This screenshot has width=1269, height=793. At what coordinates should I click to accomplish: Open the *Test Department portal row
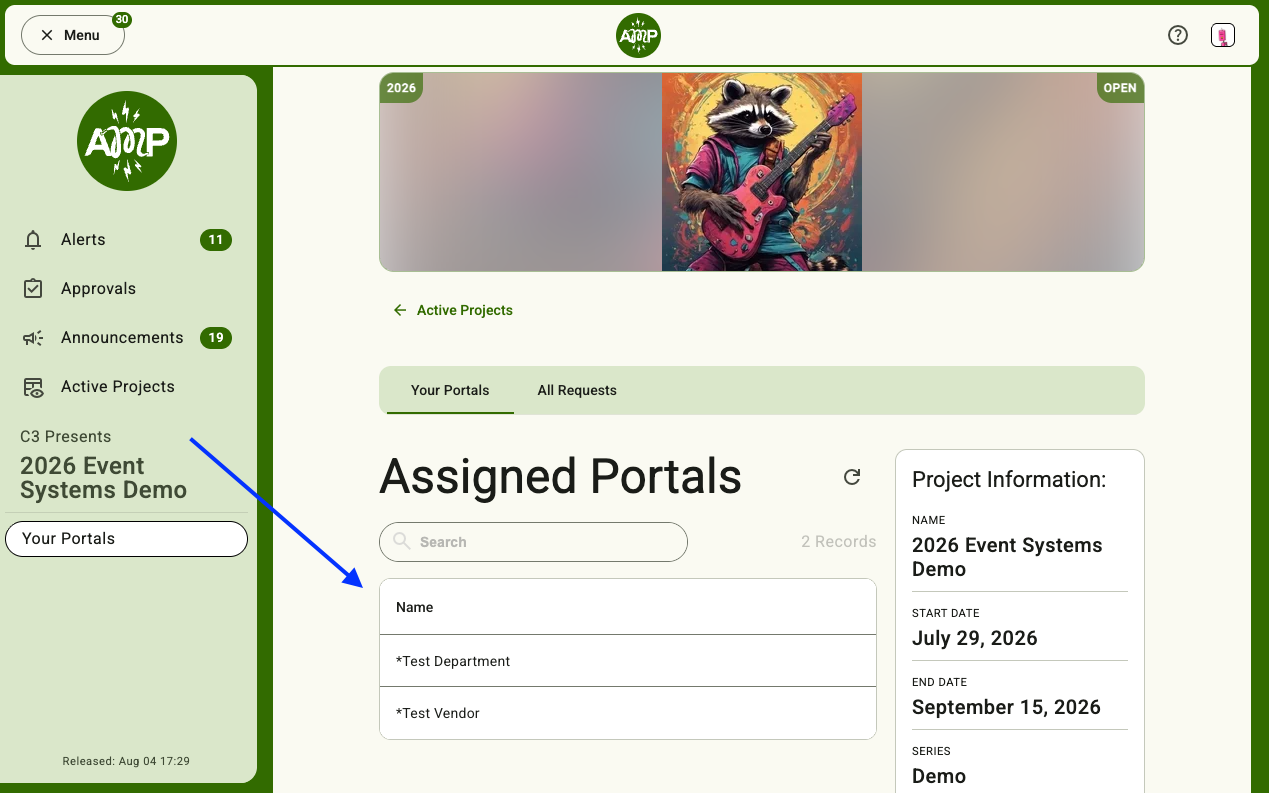point(628,661)
